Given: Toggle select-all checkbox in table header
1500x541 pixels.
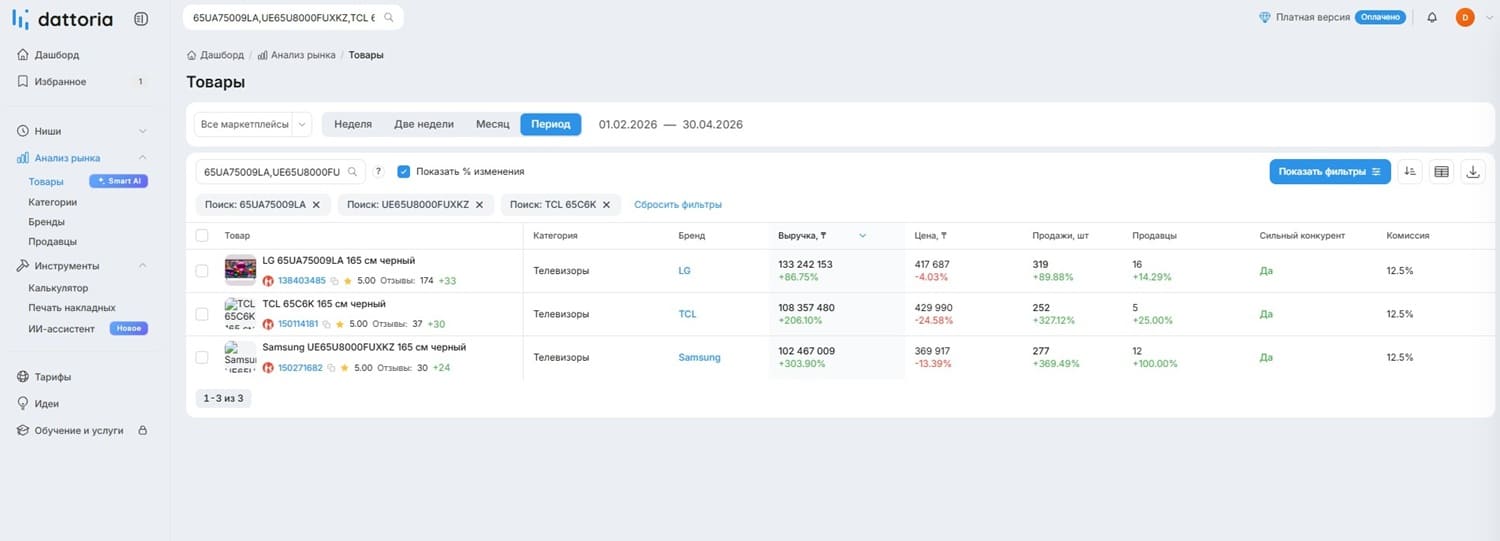Looking at the screenshot, I should (x=202, y=236).
